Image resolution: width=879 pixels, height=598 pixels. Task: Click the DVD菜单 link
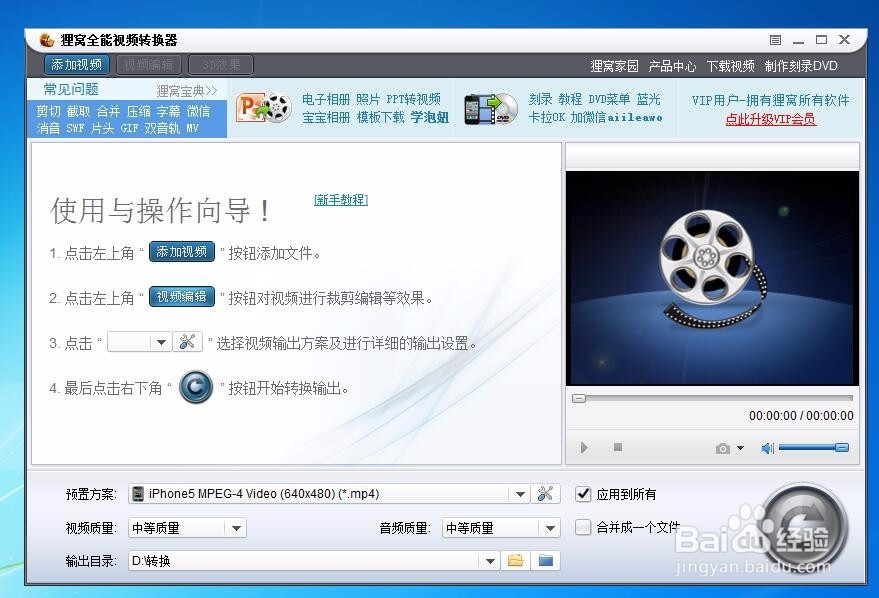point(609,99)
